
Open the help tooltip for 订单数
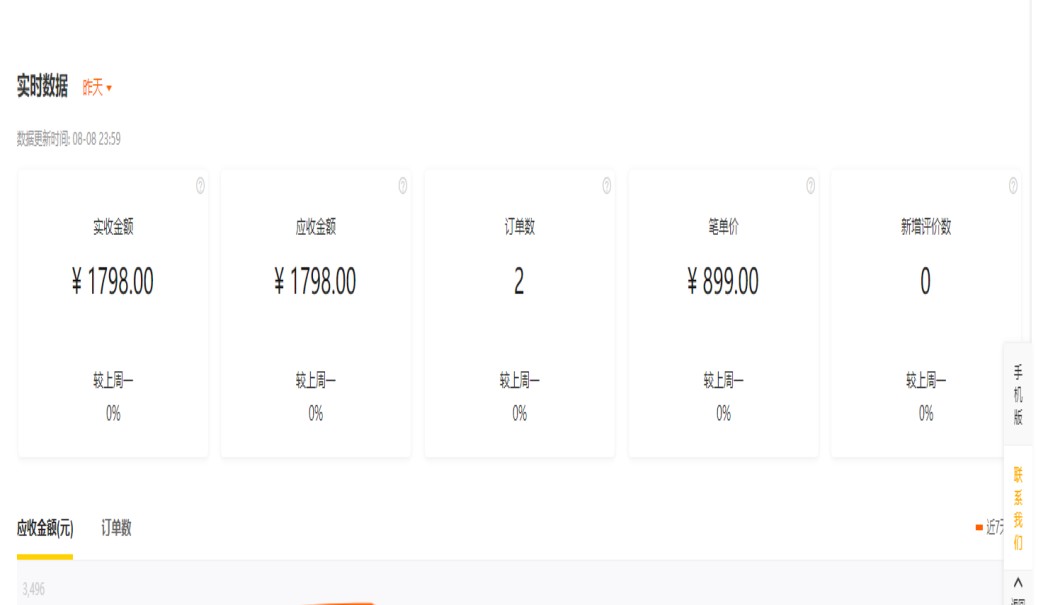tap(607, 185)
